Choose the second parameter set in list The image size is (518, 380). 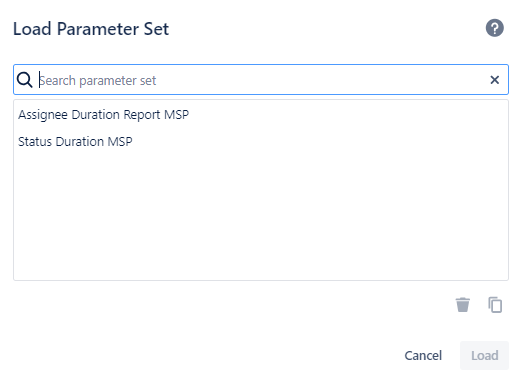261,142
